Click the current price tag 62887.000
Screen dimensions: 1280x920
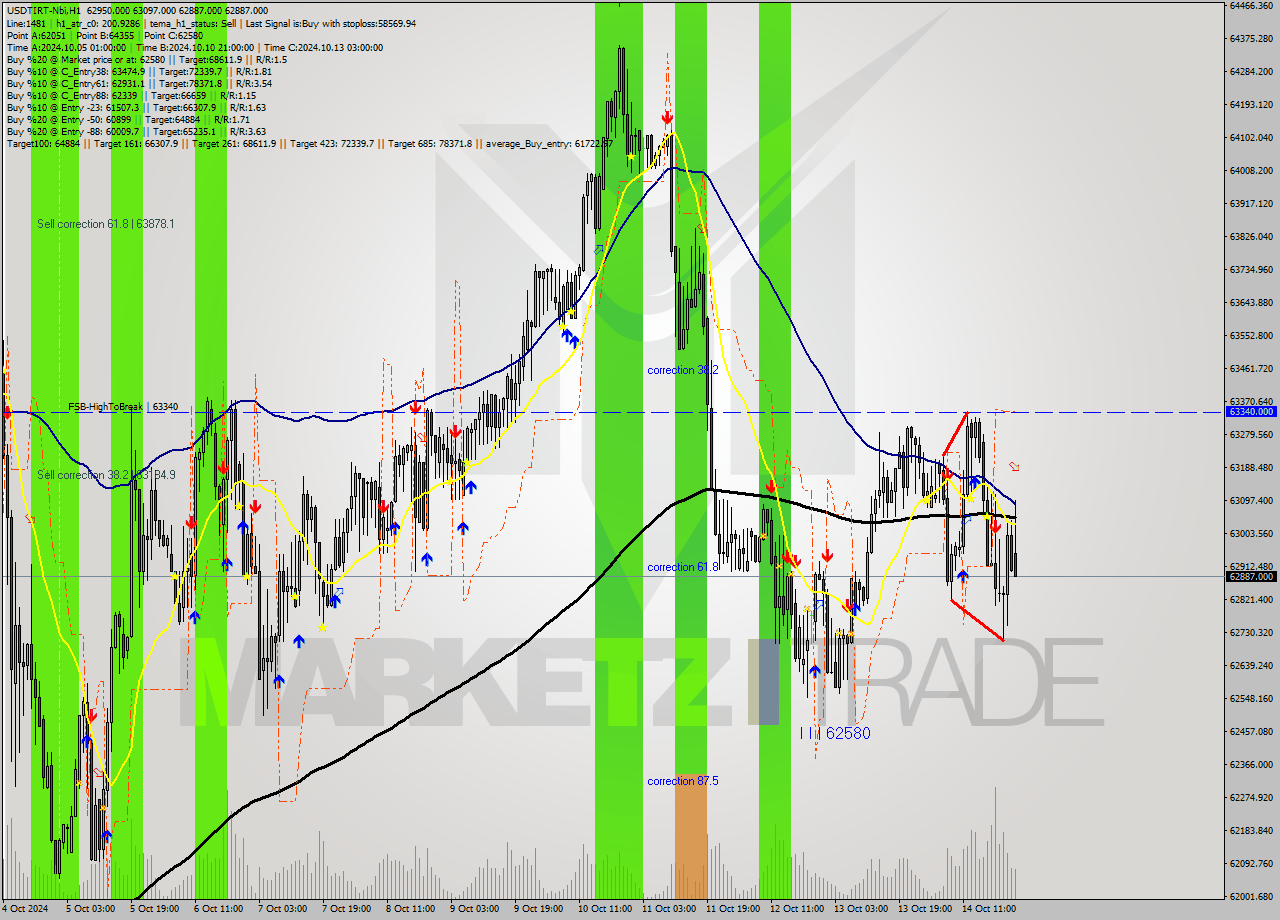(1250, 576)
